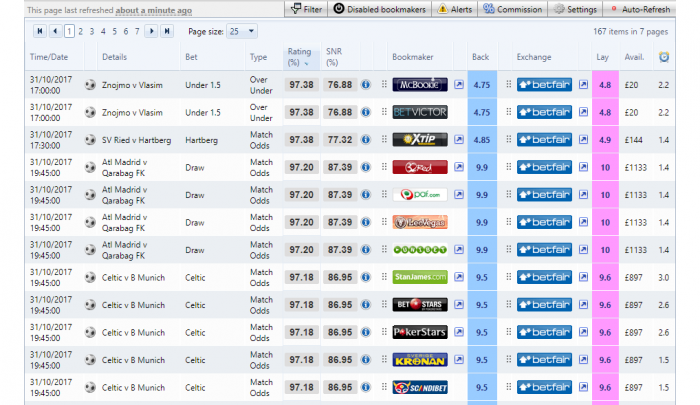Open the Settings menu
700x405 pixels.
point(575,9)
